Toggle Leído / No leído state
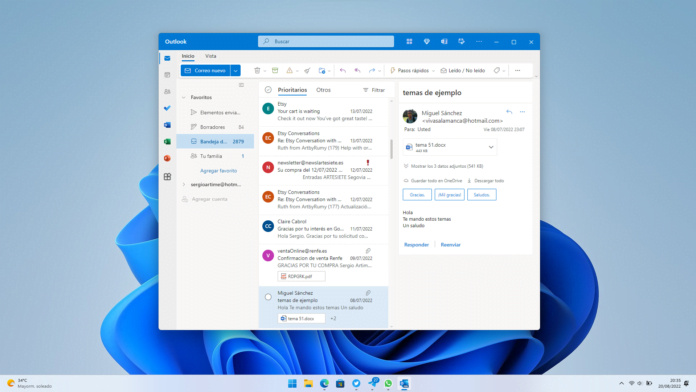The image size is (696, 392). [463, 71]
